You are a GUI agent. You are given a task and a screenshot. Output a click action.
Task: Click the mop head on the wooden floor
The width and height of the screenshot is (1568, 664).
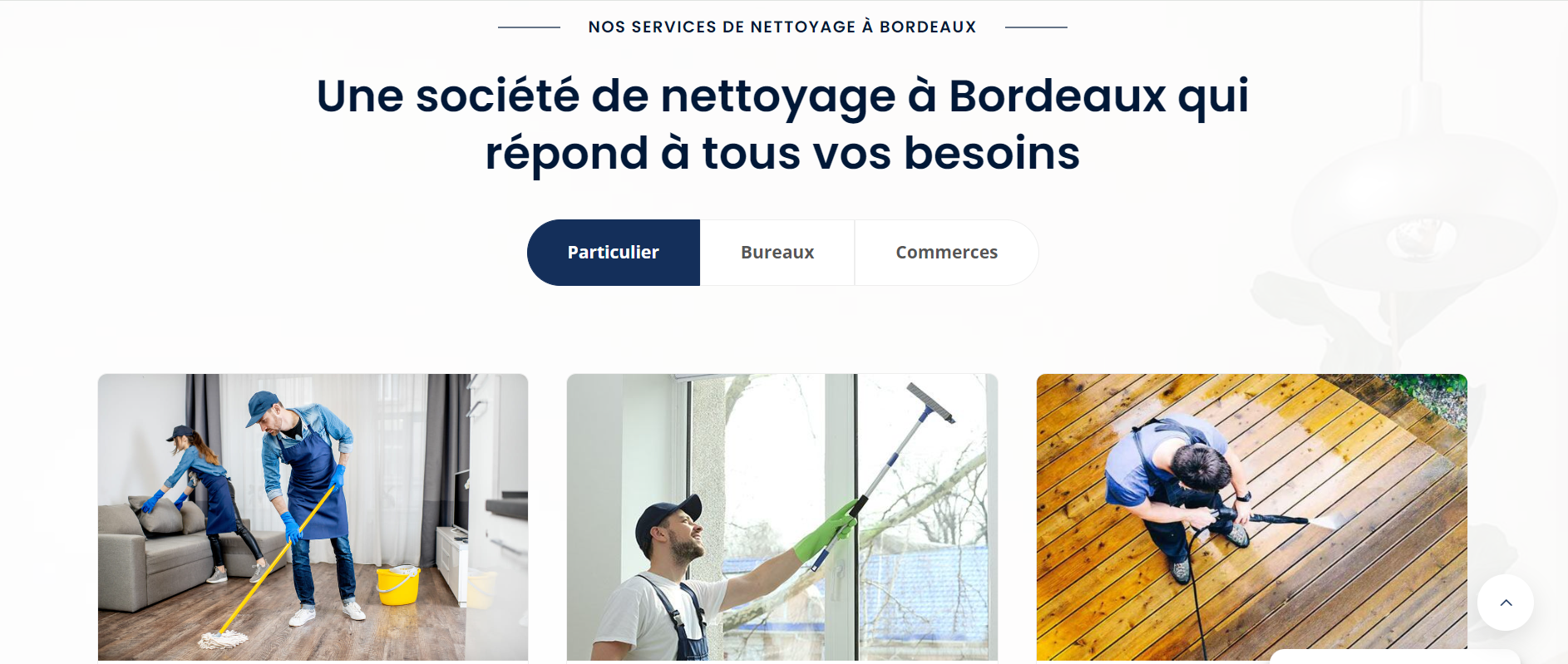click(223, 639)
